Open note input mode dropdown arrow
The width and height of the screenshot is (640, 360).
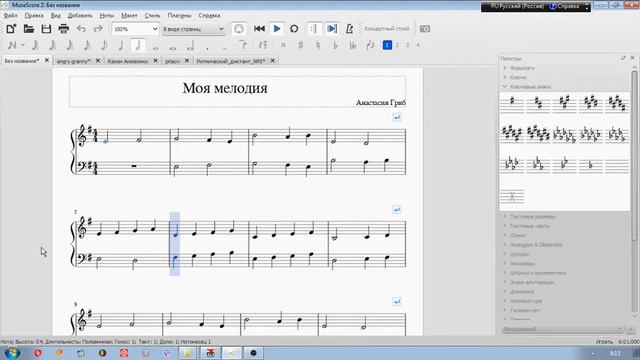point(23,45)
